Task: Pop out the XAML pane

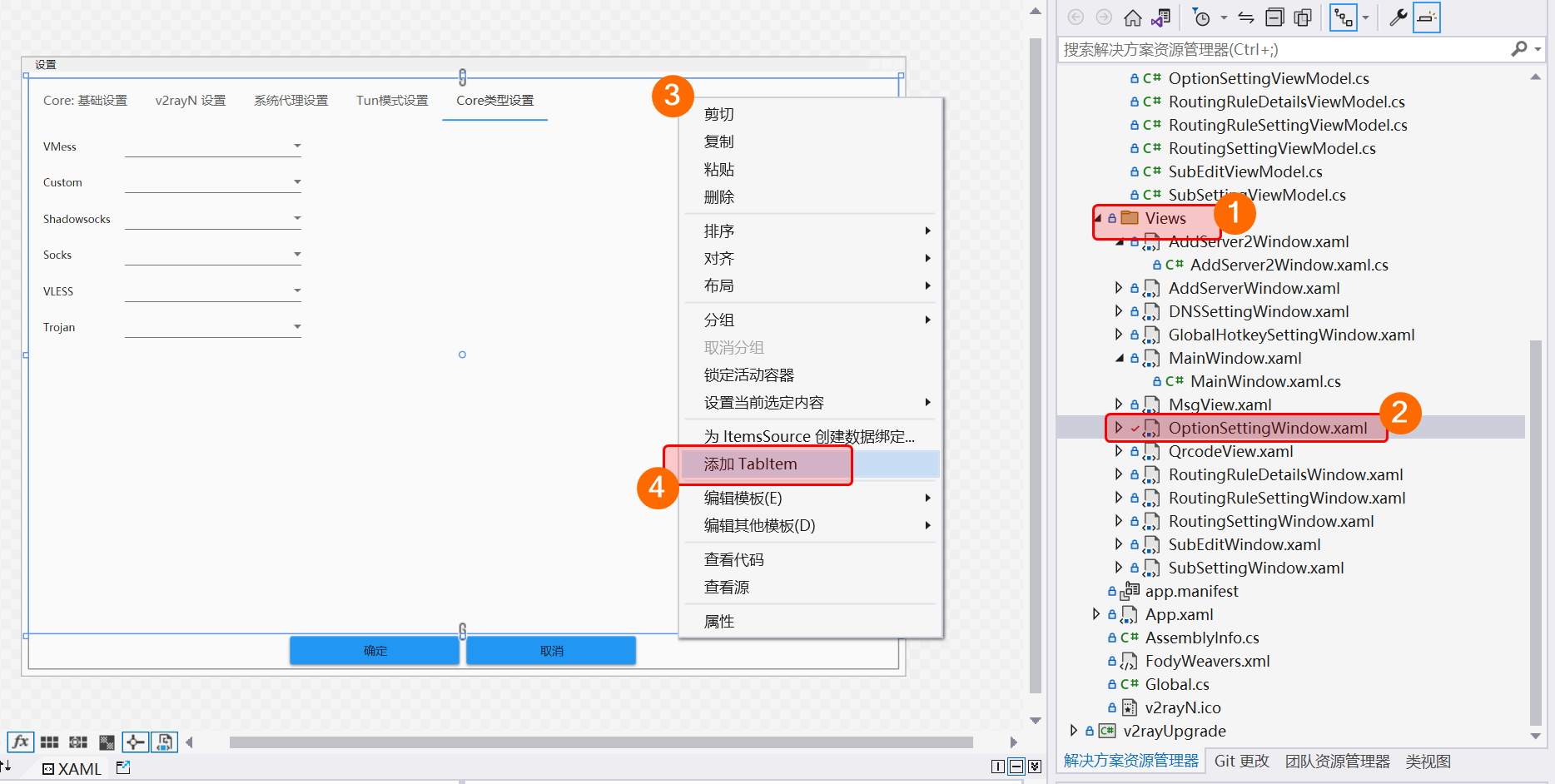Action: [123, 767]
